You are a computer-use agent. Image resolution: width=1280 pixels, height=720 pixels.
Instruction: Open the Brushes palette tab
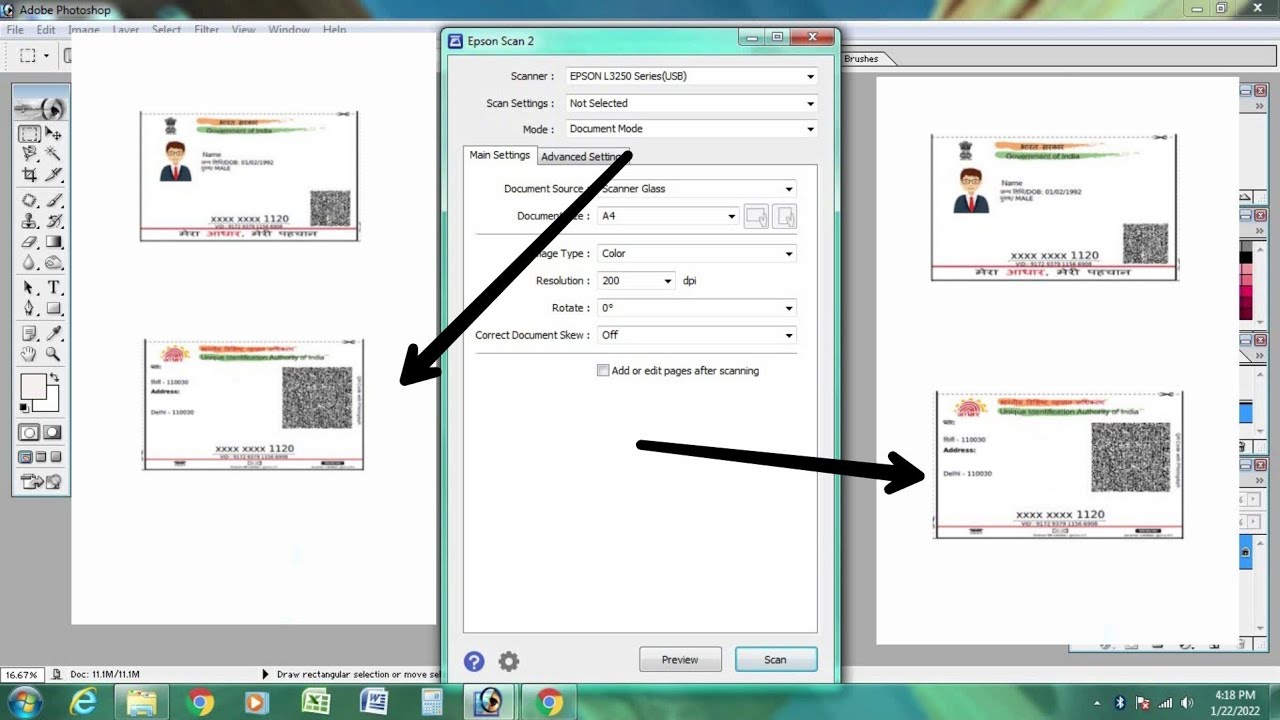click(861, 59)
